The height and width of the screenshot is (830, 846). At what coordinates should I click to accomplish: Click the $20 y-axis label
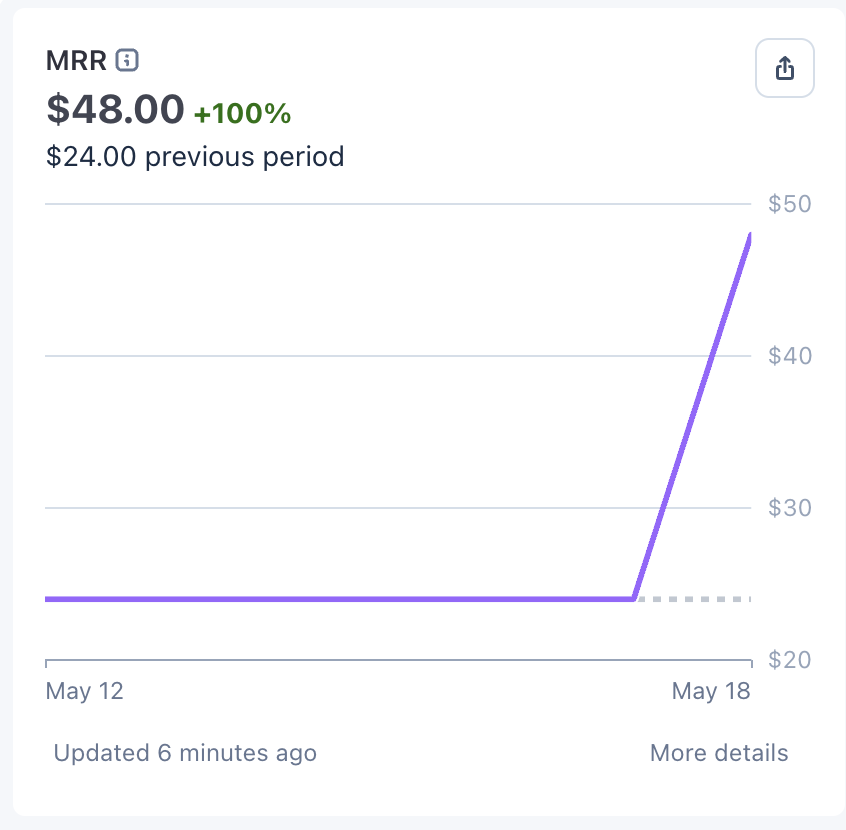click(x=790, y=659)
